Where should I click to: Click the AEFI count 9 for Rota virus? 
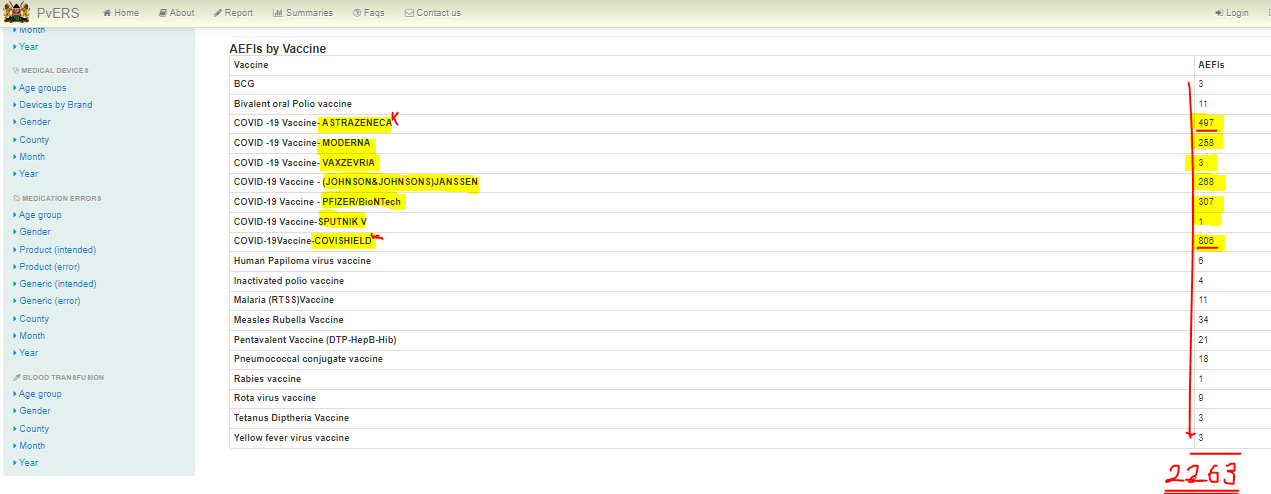pyautogui.click(x=1200, y=398)
